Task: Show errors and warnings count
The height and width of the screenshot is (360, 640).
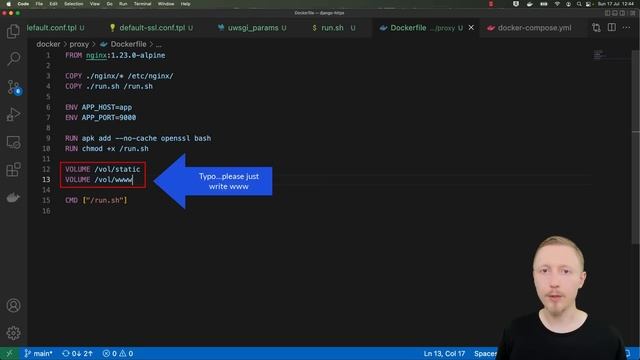Action: 118,353
